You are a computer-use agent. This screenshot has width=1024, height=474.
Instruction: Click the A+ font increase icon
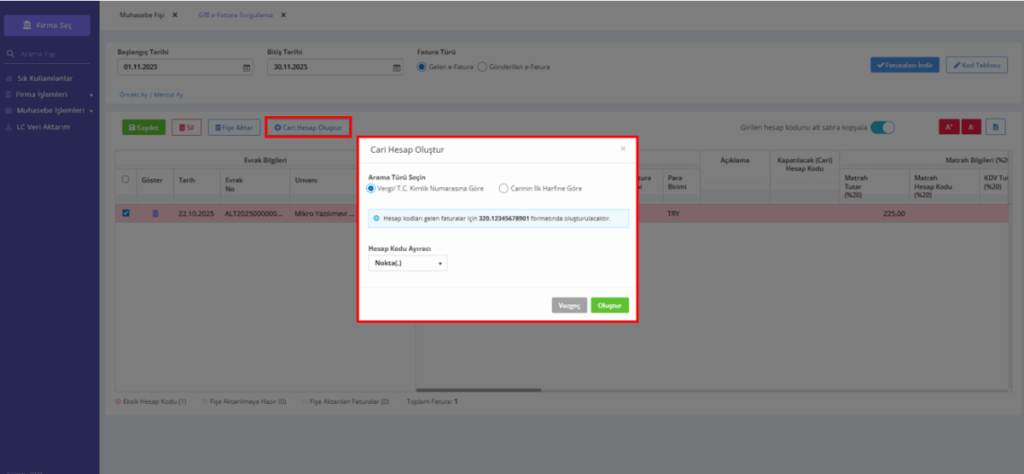point(948,127)
